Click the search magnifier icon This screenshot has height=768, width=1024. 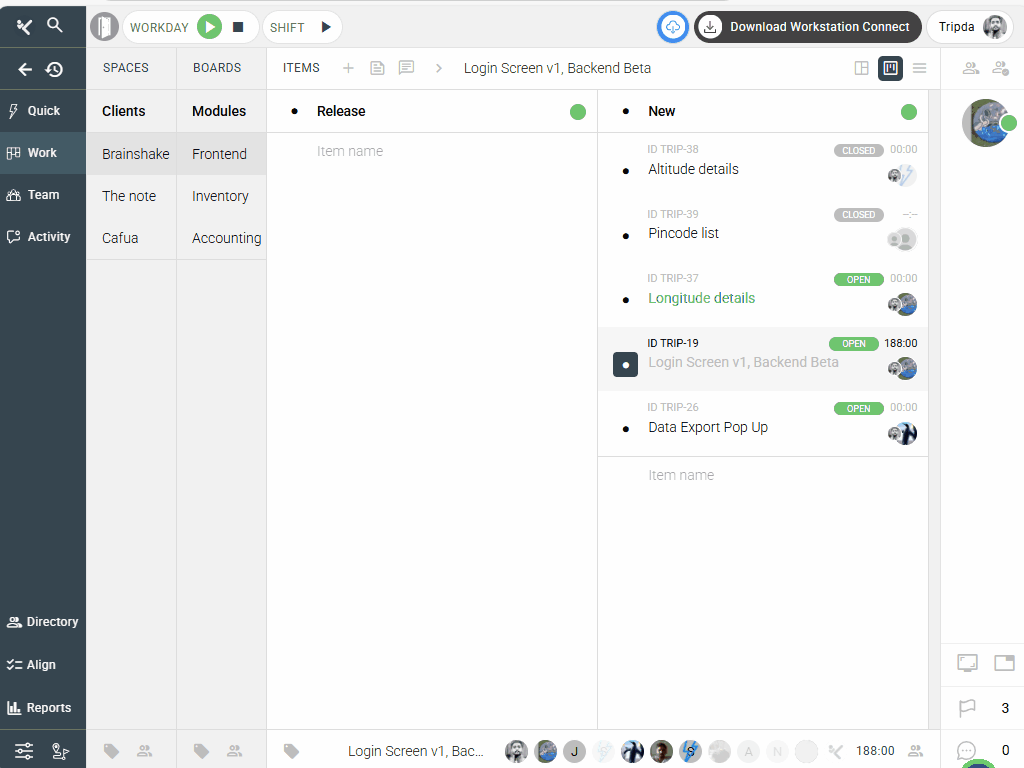click(56, 26)
